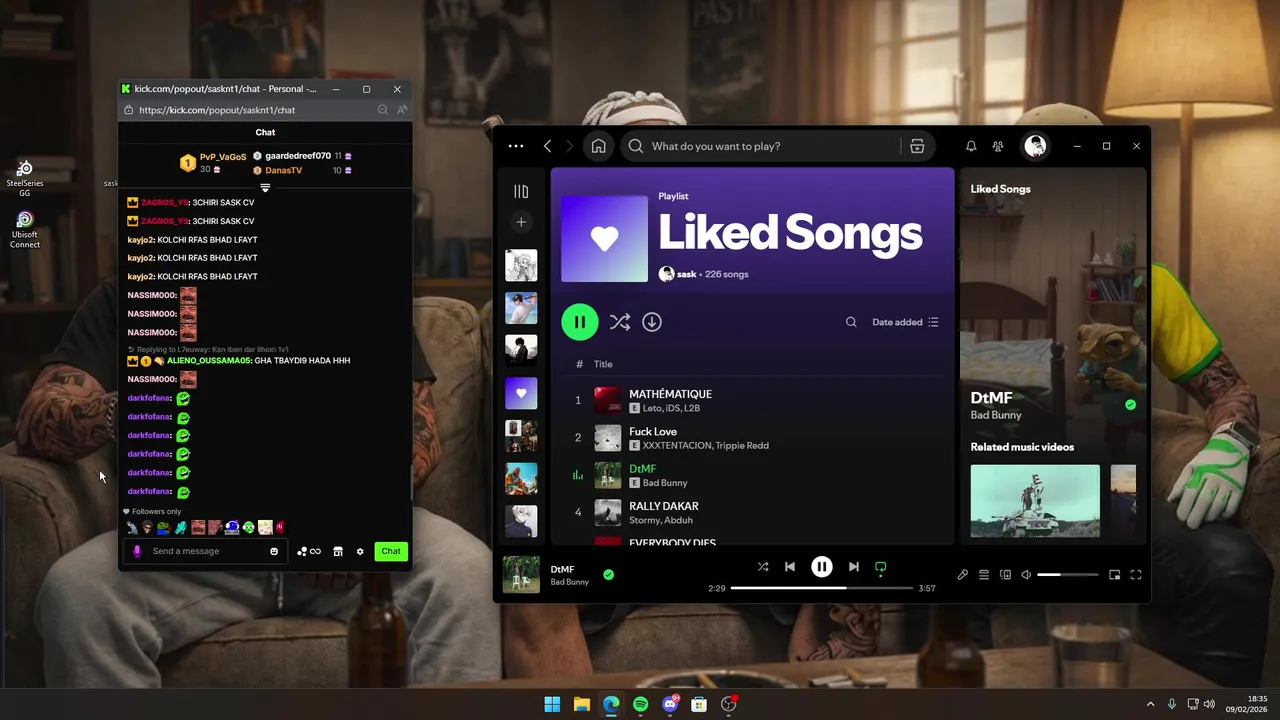The width and height of the screenshot is (1280, 720).
Task: Open the Windows Start menu
Action: click(552, 704)
